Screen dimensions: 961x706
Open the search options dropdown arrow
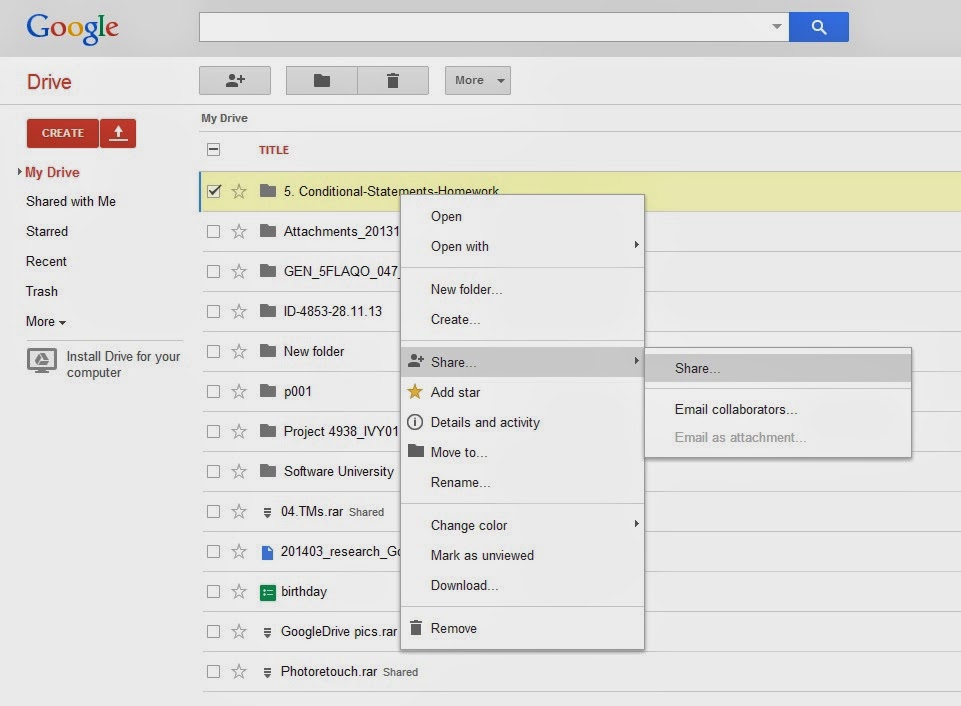777,26
